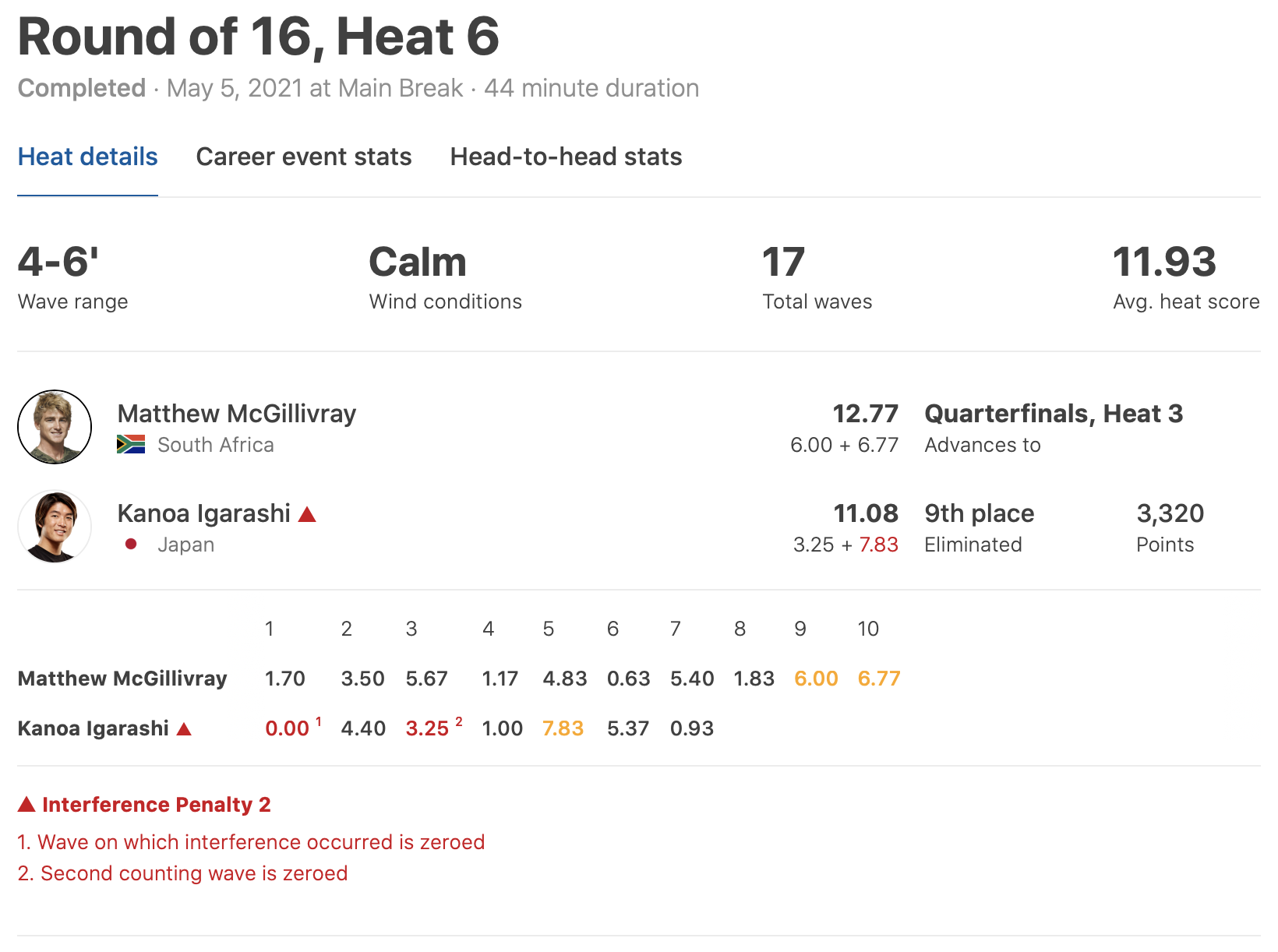Screen dimensions: 1278x952
Task: Open the Head-to-head stats tab
Action: point(566,157)
